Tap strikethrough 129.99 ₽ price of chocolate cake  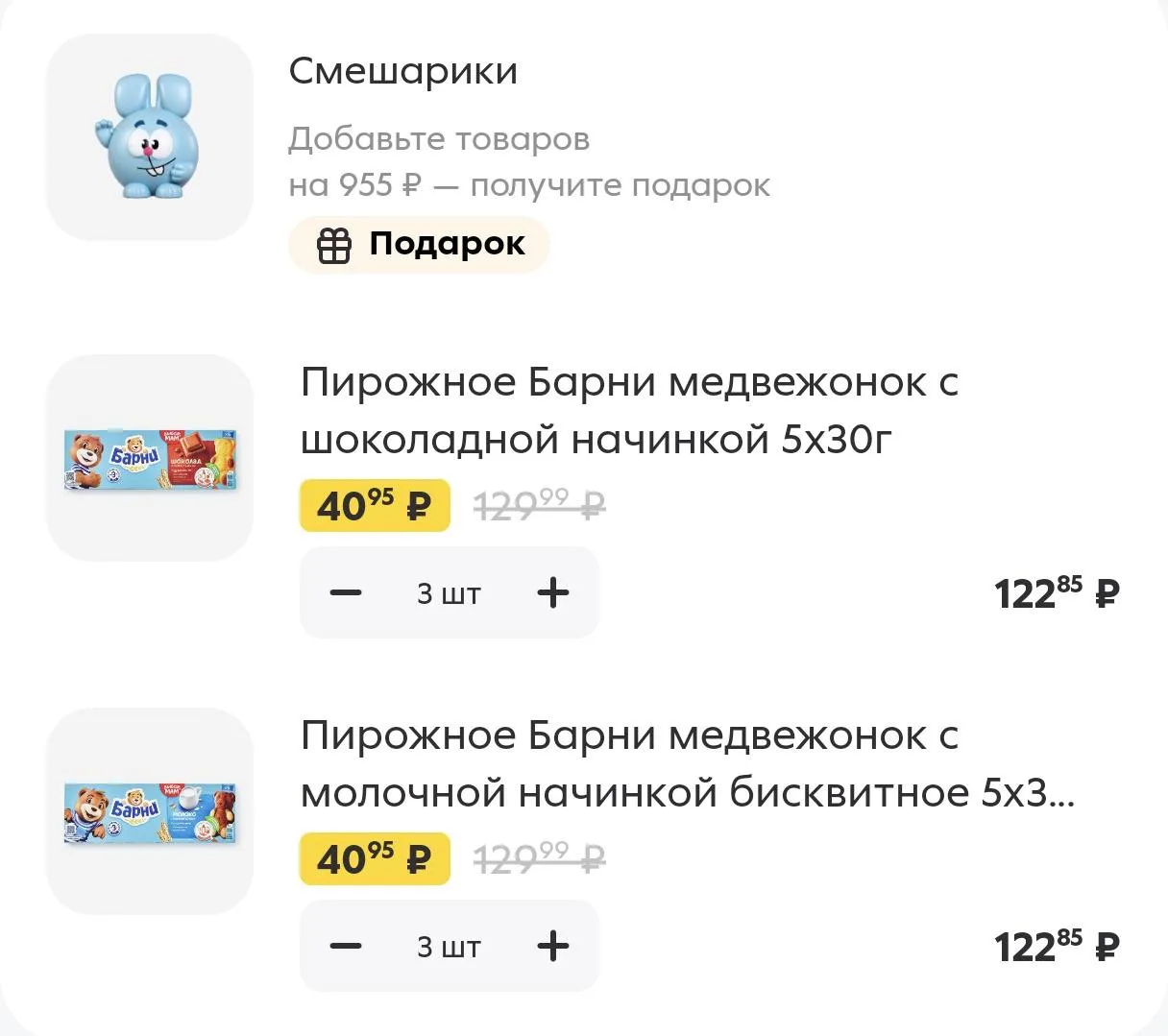pyautogui.click(x=541, y=505)
